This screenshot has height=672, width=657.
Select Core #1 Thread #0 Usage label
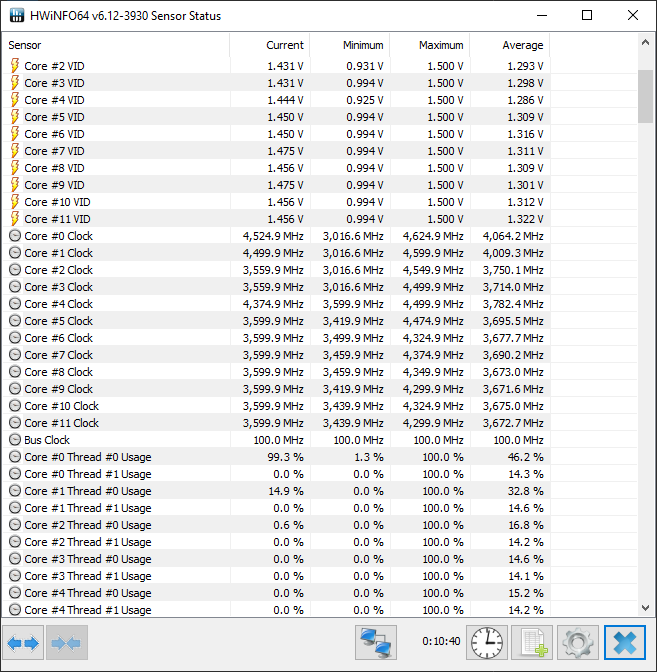point(88,491)
